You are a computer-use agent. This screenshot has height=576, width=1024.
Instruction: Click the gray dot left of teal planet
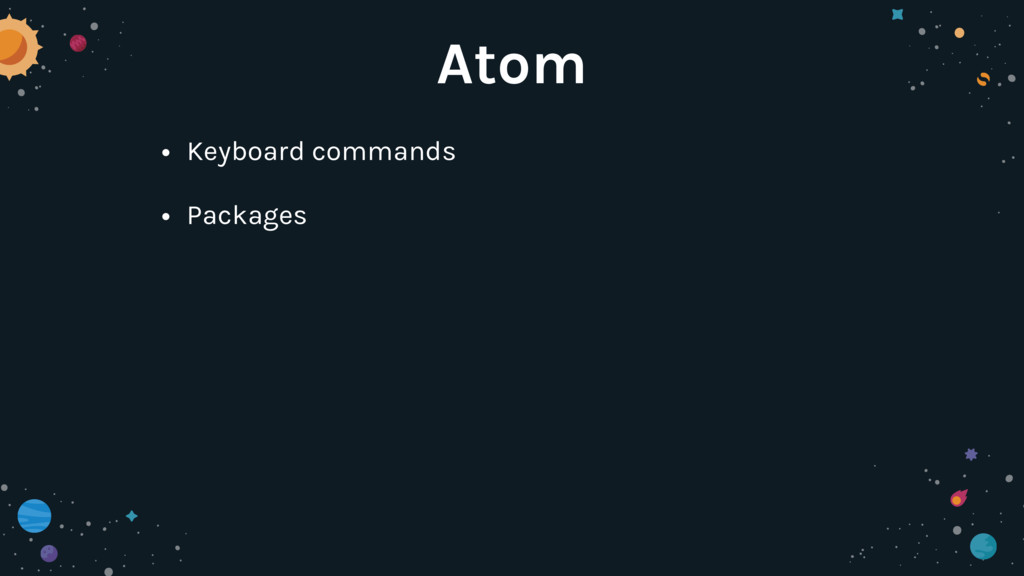point(957,530)
